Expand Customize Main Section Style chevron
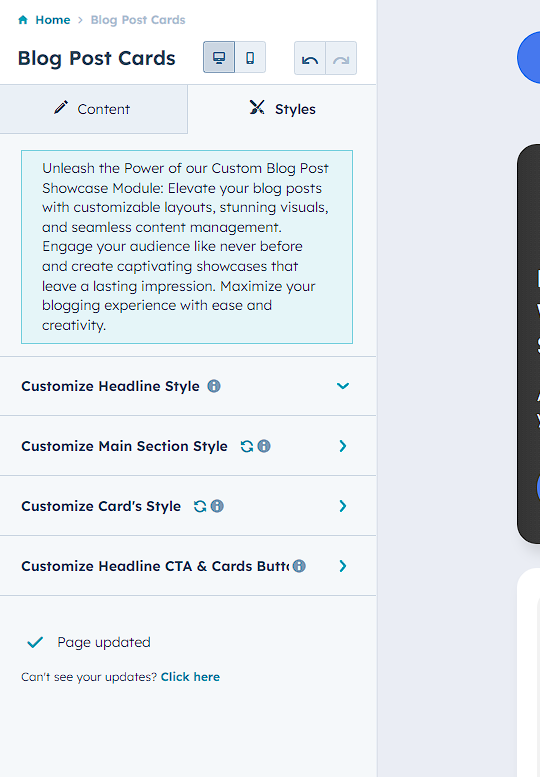Image resolution: width=540 pixels, height=777 pixels. coord(343,446)
